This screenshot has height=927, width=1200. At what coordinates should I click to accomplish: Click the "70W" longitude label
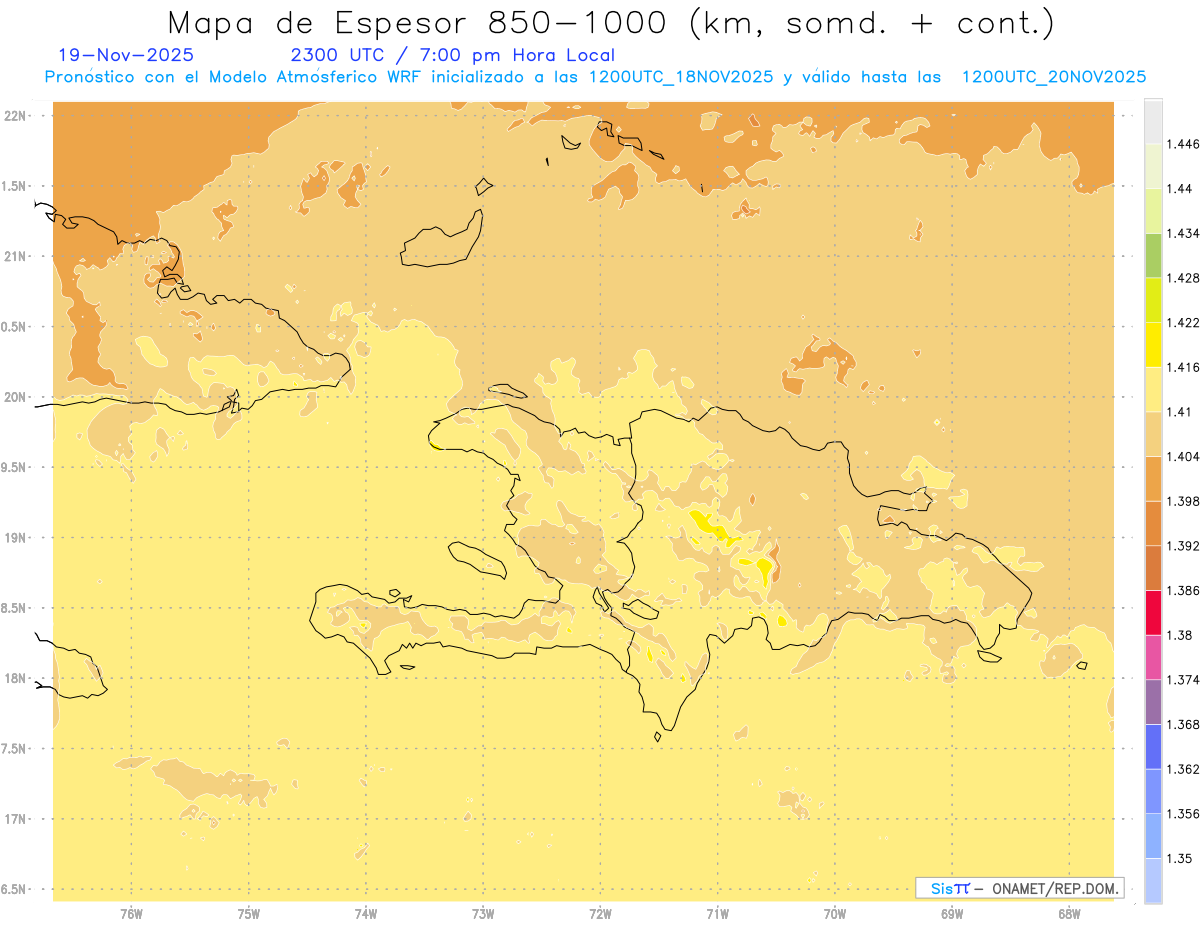(834, 914)
